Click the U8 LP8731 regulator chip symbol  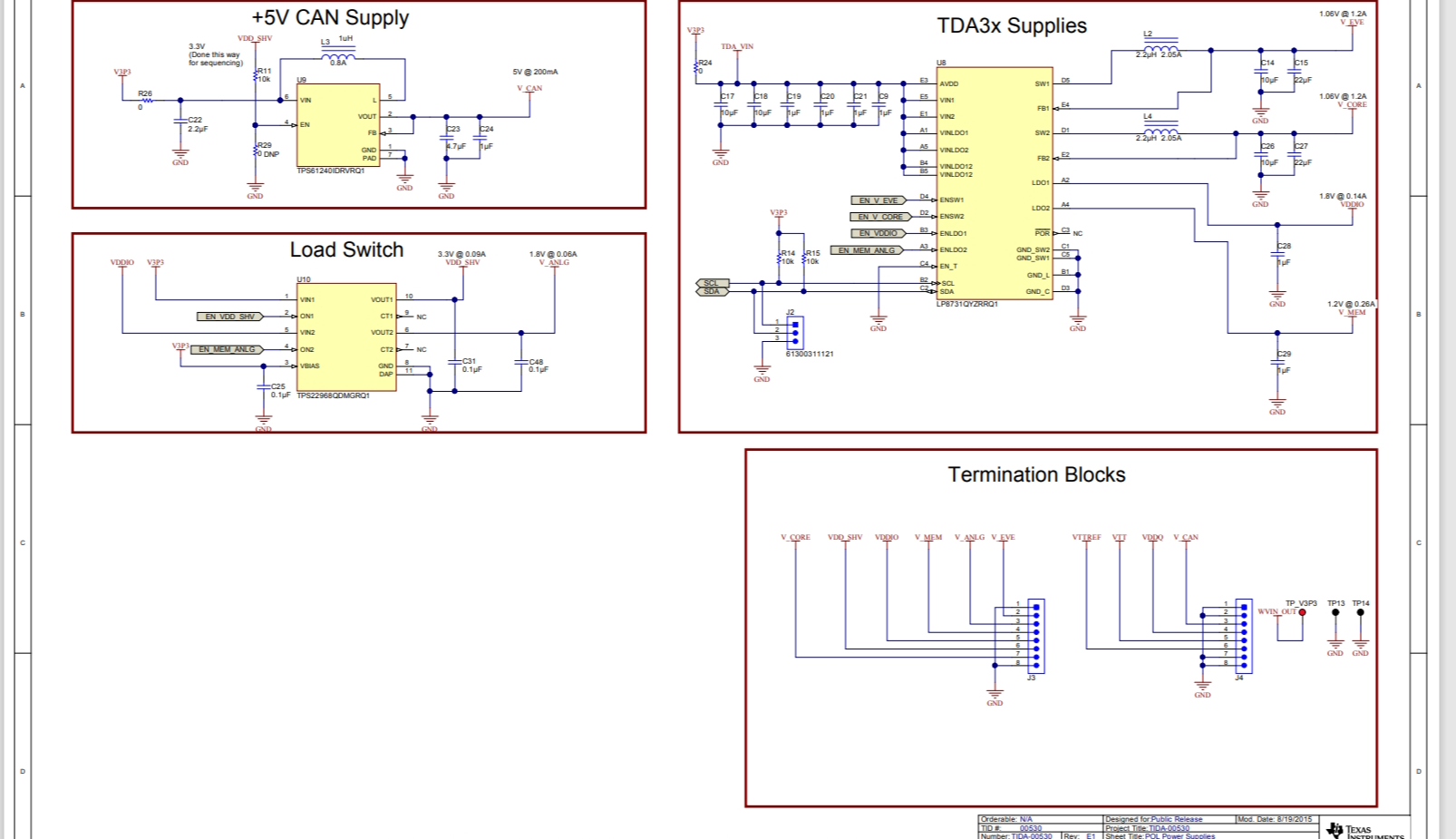pyautogui.click(x=995, y=181)
